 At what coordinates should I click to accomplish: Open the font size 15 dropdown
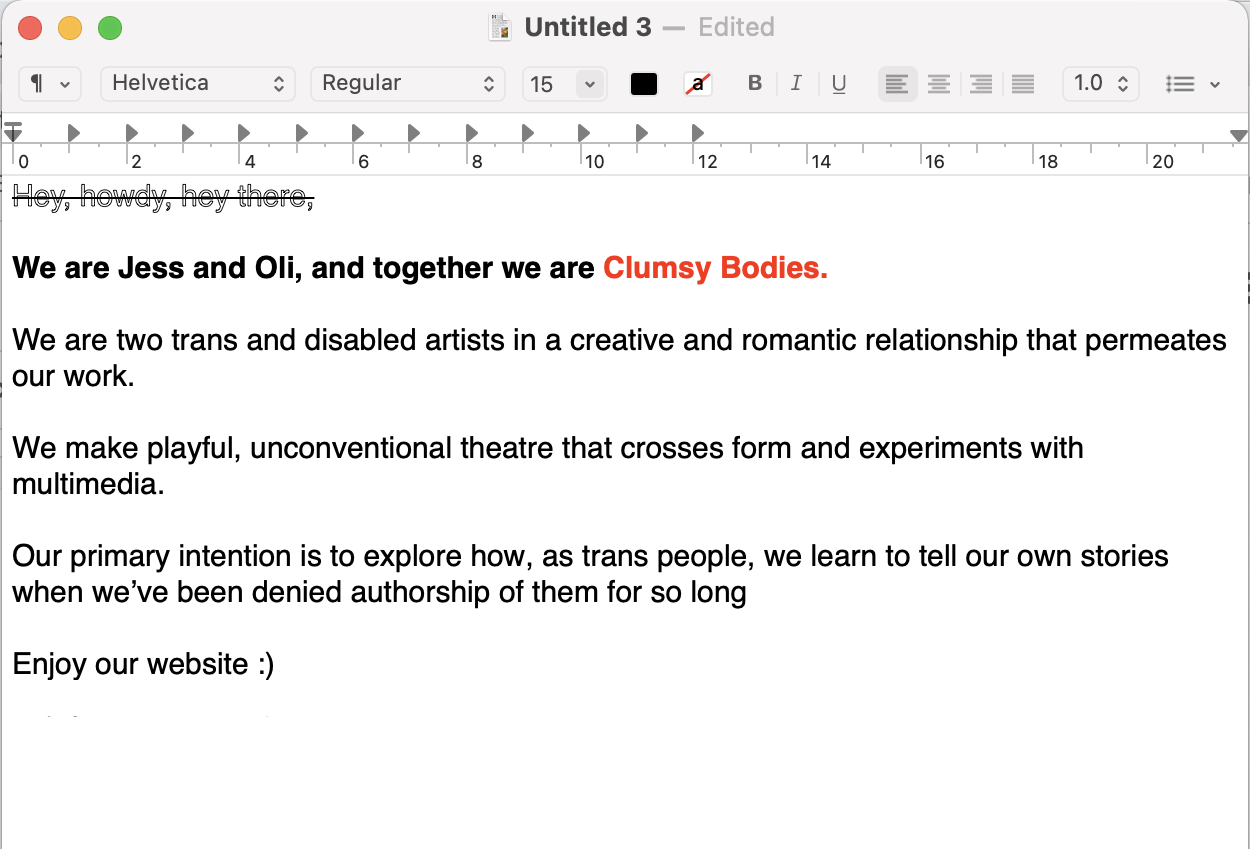tap(563, 84)
